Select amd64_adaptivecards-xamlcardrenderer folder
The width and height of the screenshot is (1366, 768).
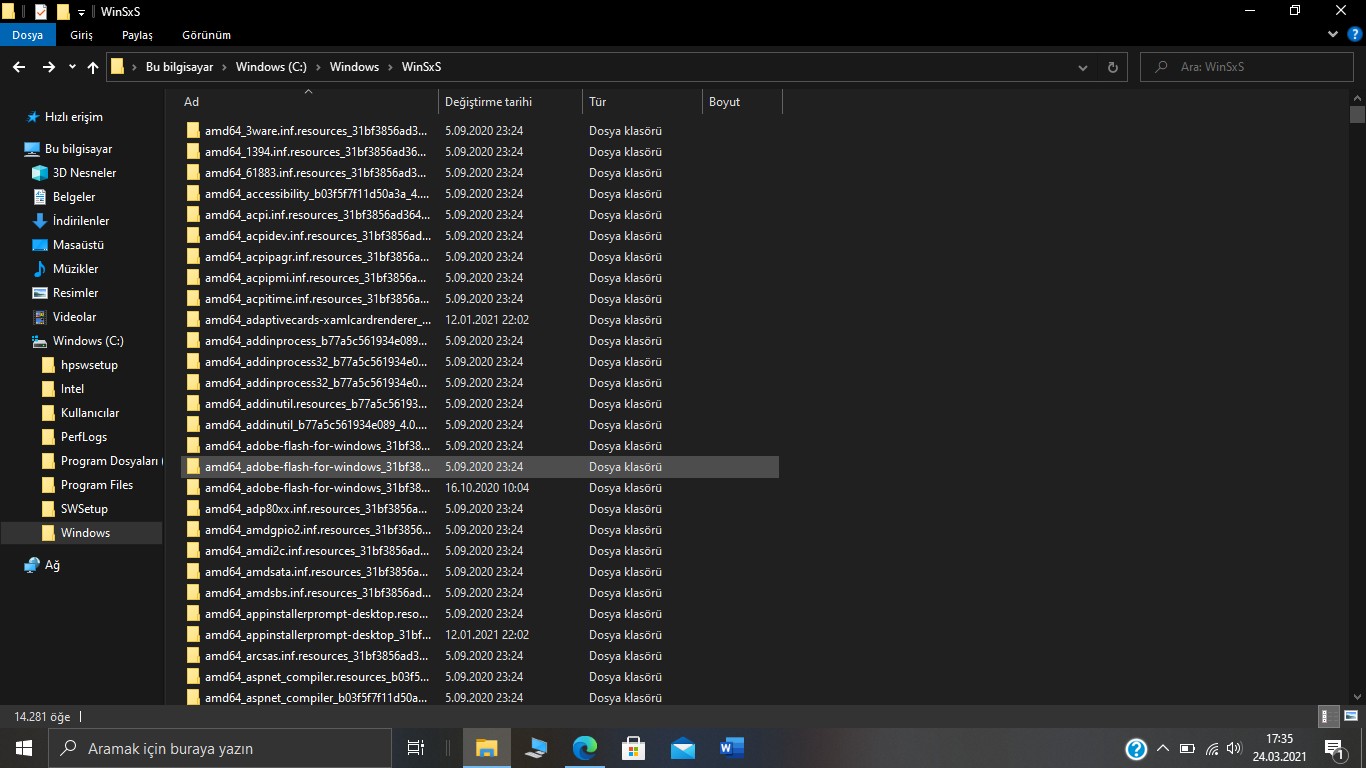pyautogui.click(x=480, y=320)
